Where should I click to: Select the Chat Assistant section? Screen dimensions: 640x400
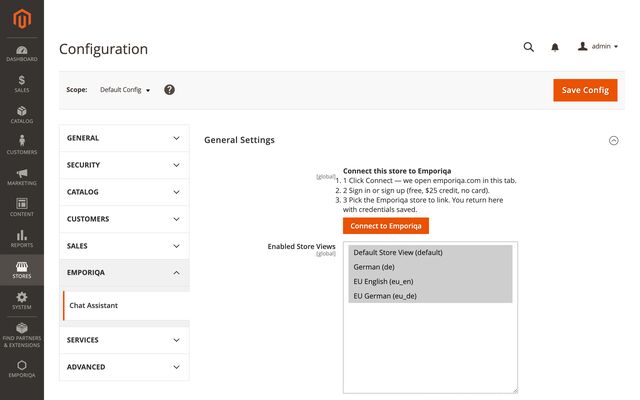click(126, 305)
